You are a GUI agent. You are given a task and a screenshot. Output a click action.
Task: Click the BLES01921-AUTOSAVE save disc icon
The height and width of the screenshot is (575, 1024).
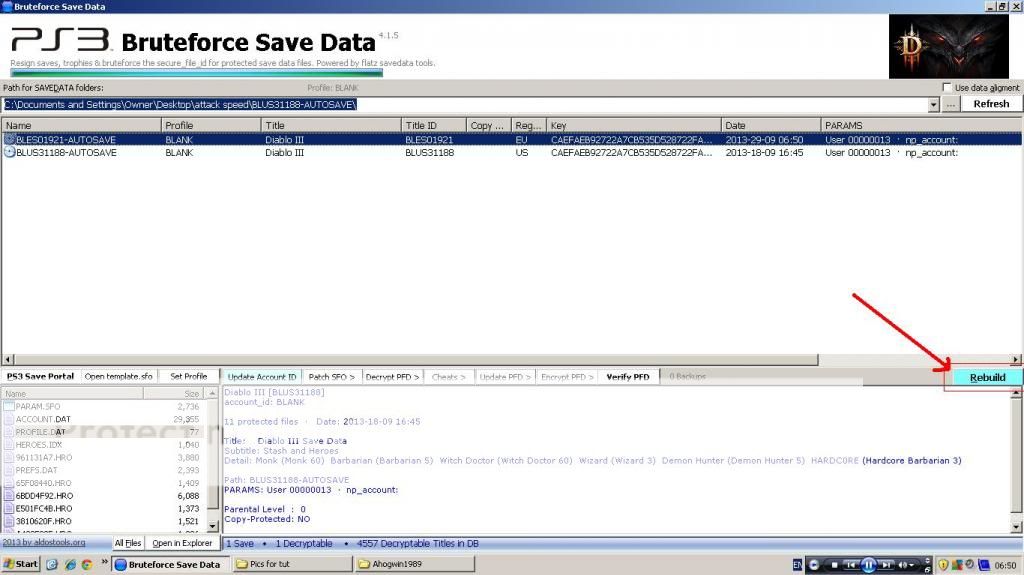coord(9,140)
